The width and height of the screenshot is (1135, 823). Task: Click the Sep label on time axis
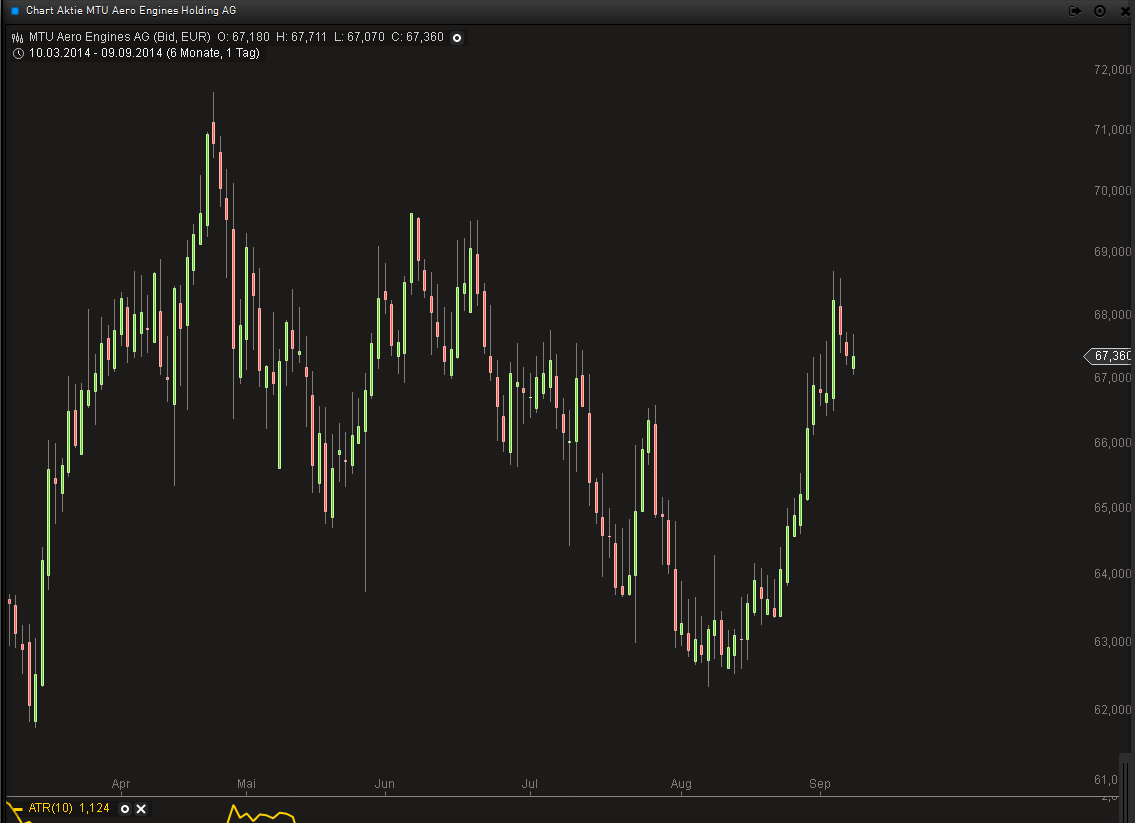(819, 784)
